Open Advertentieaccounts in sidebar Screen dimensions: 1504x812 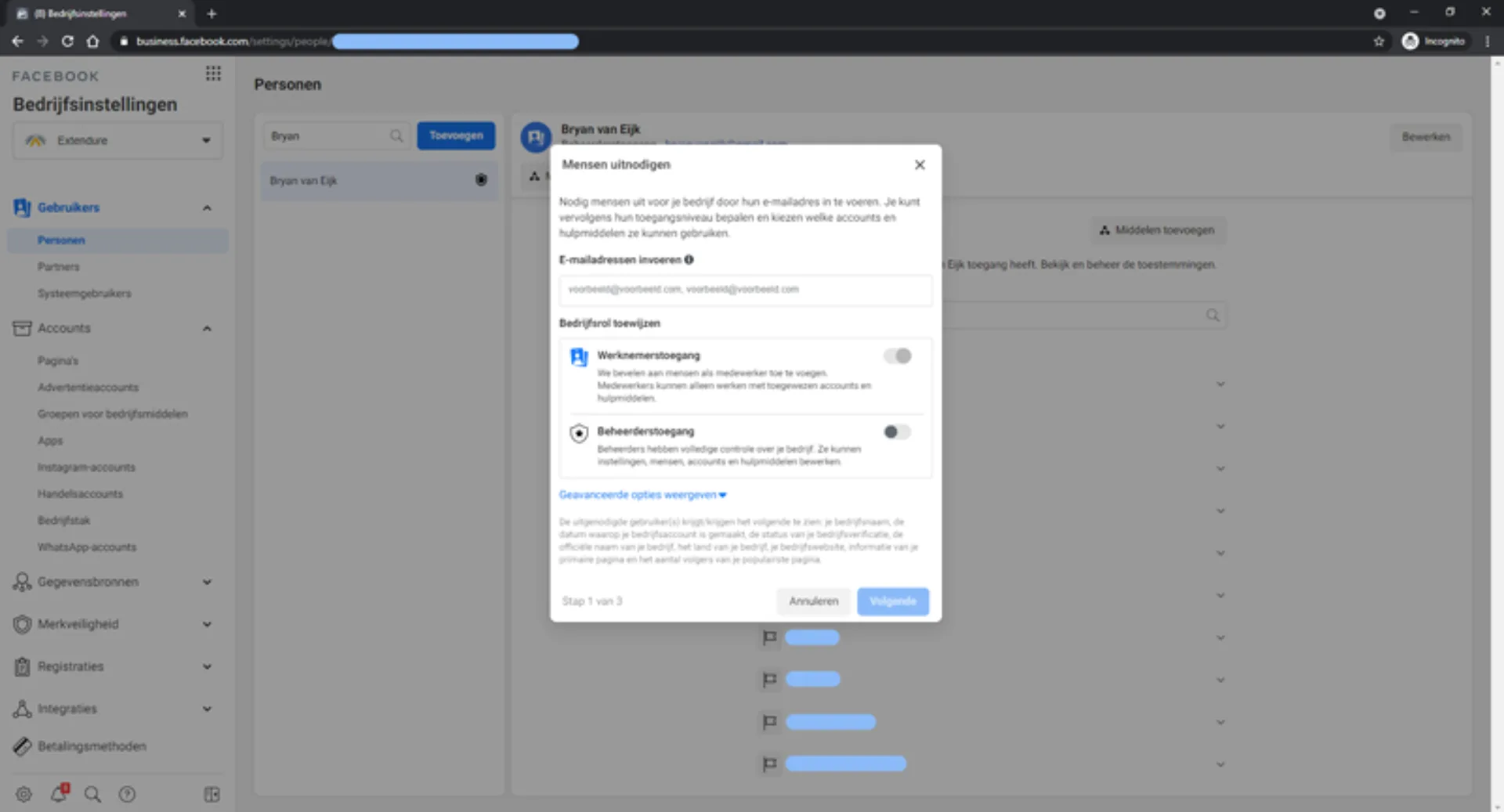pyautogui.click(x=89, y=388)
